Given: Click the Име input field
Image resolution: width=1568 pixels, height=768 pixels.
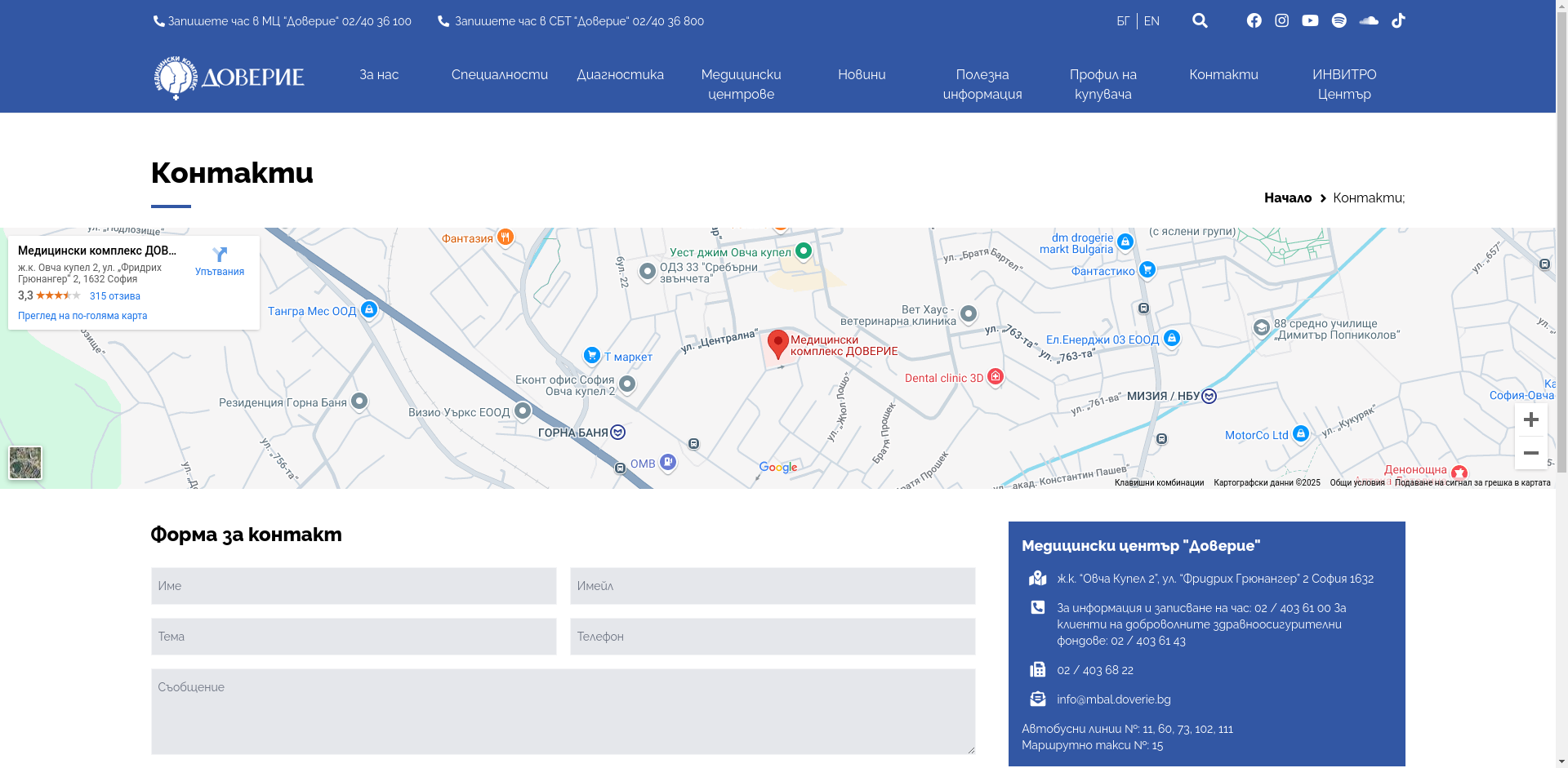Looking at the screenshot, I should coord(354,586).
